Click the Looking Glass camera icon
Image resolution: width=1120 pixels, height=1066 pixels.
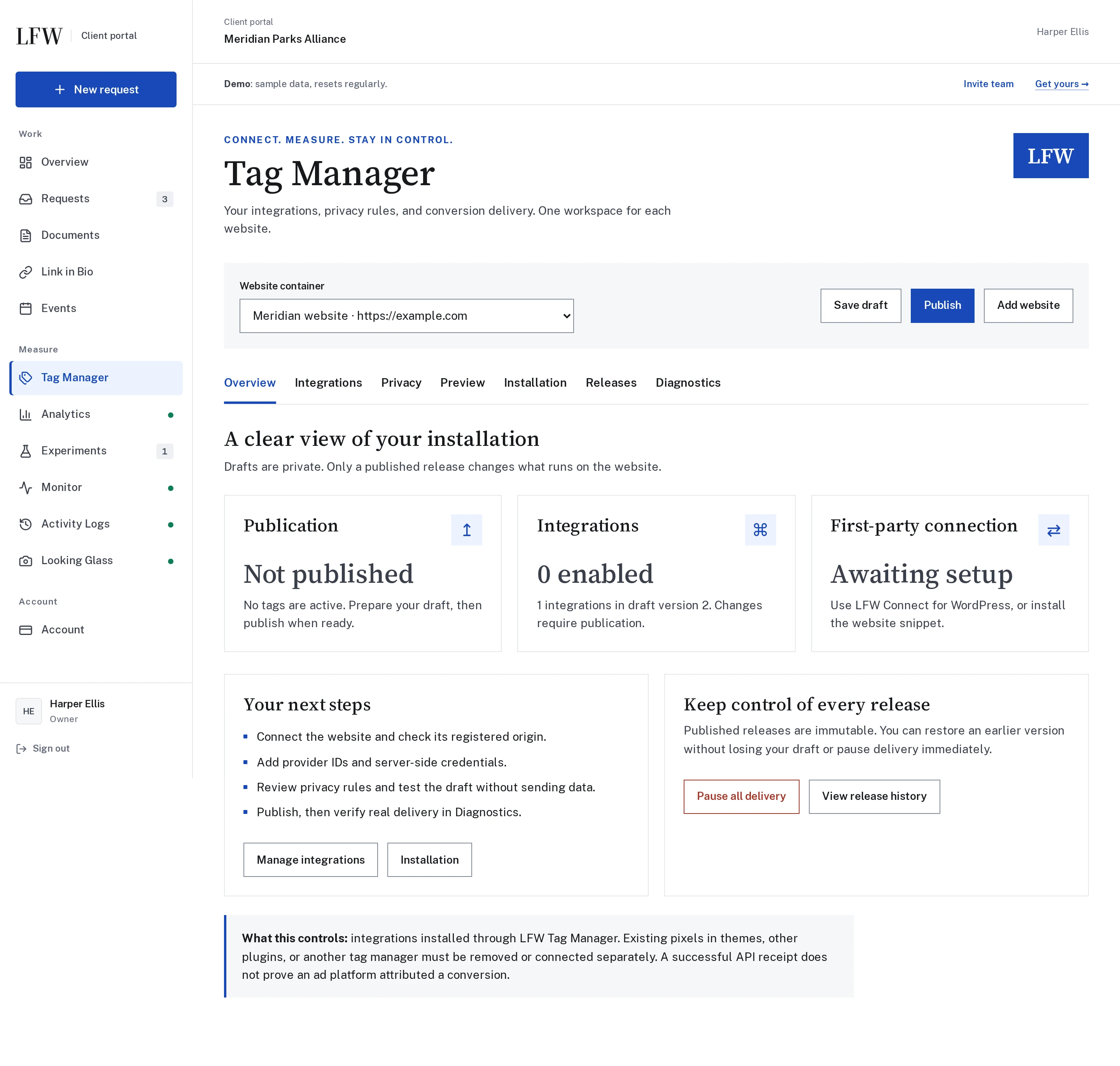point(26,561)
